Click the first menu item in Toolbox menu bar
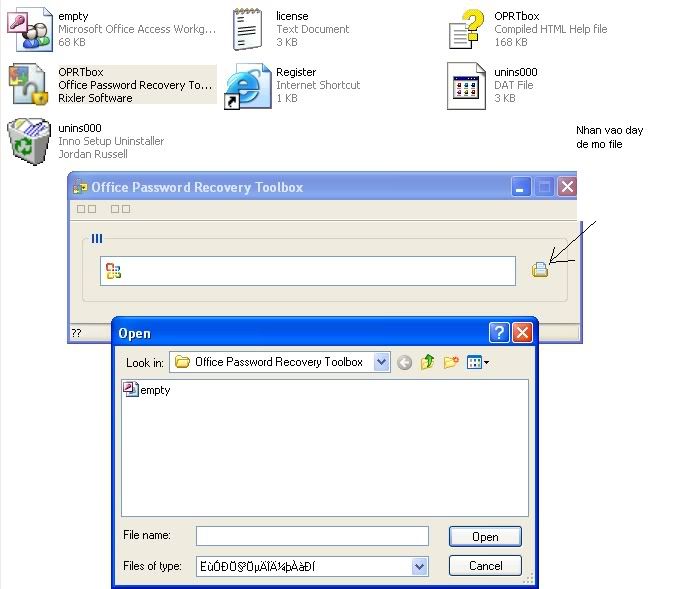The image size is (676, 589). point(86,209)
